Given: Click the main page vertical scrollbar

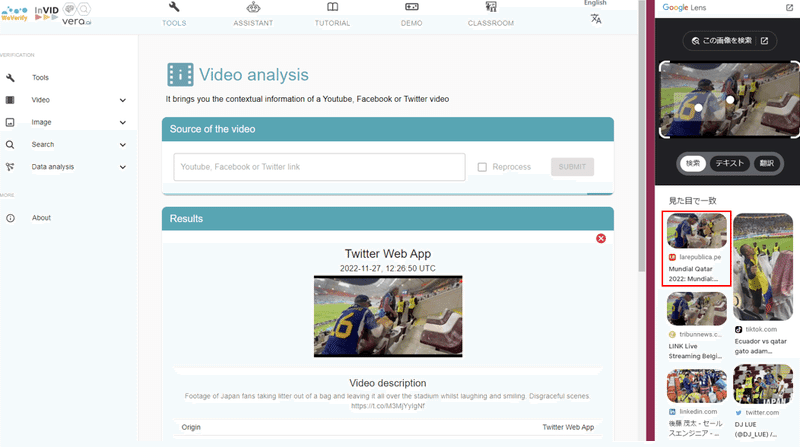Looking at the screenshot, I should [641, 138].
